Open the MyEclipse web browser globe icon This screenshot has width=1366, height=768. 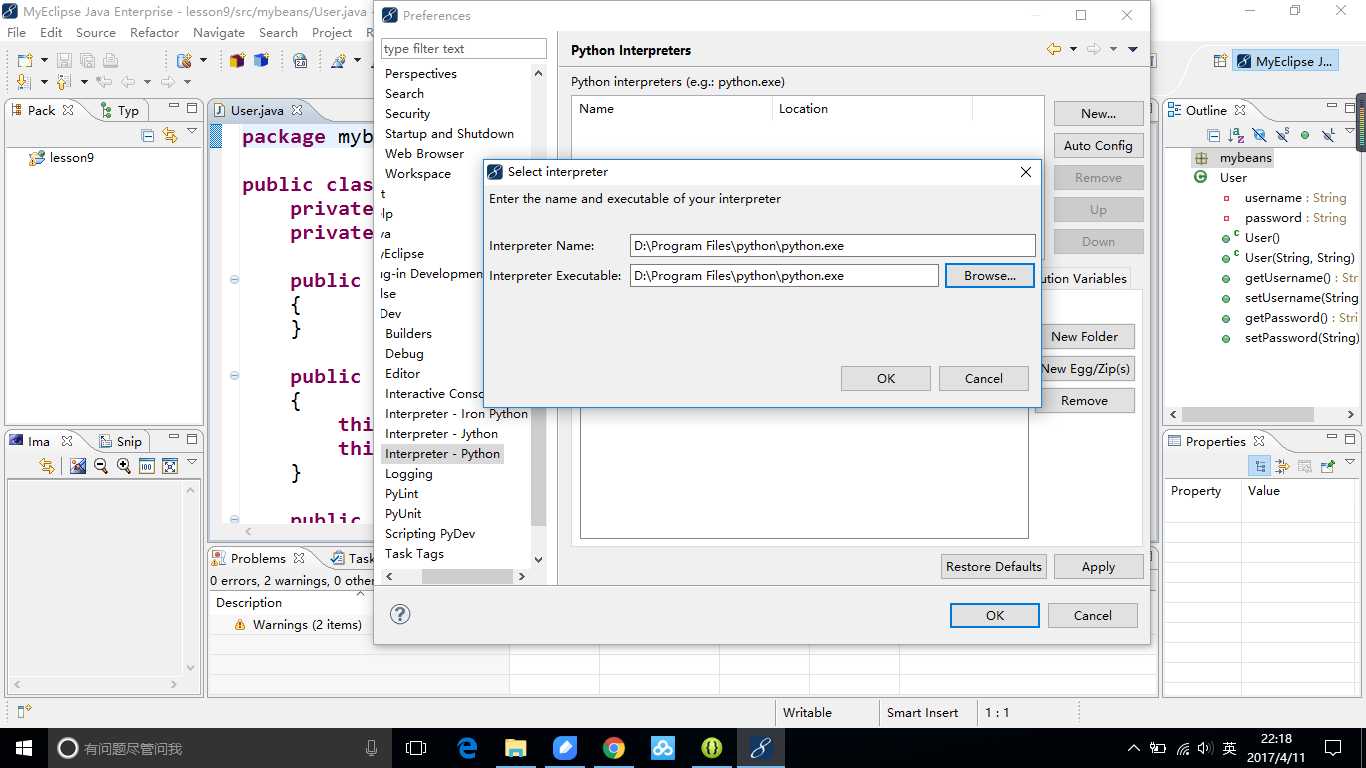tap(300, 61)
